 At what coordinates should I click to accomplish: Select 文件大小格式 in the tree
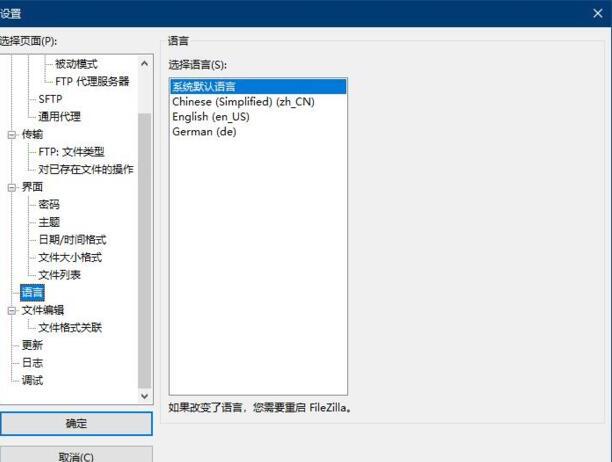[70, 257]
